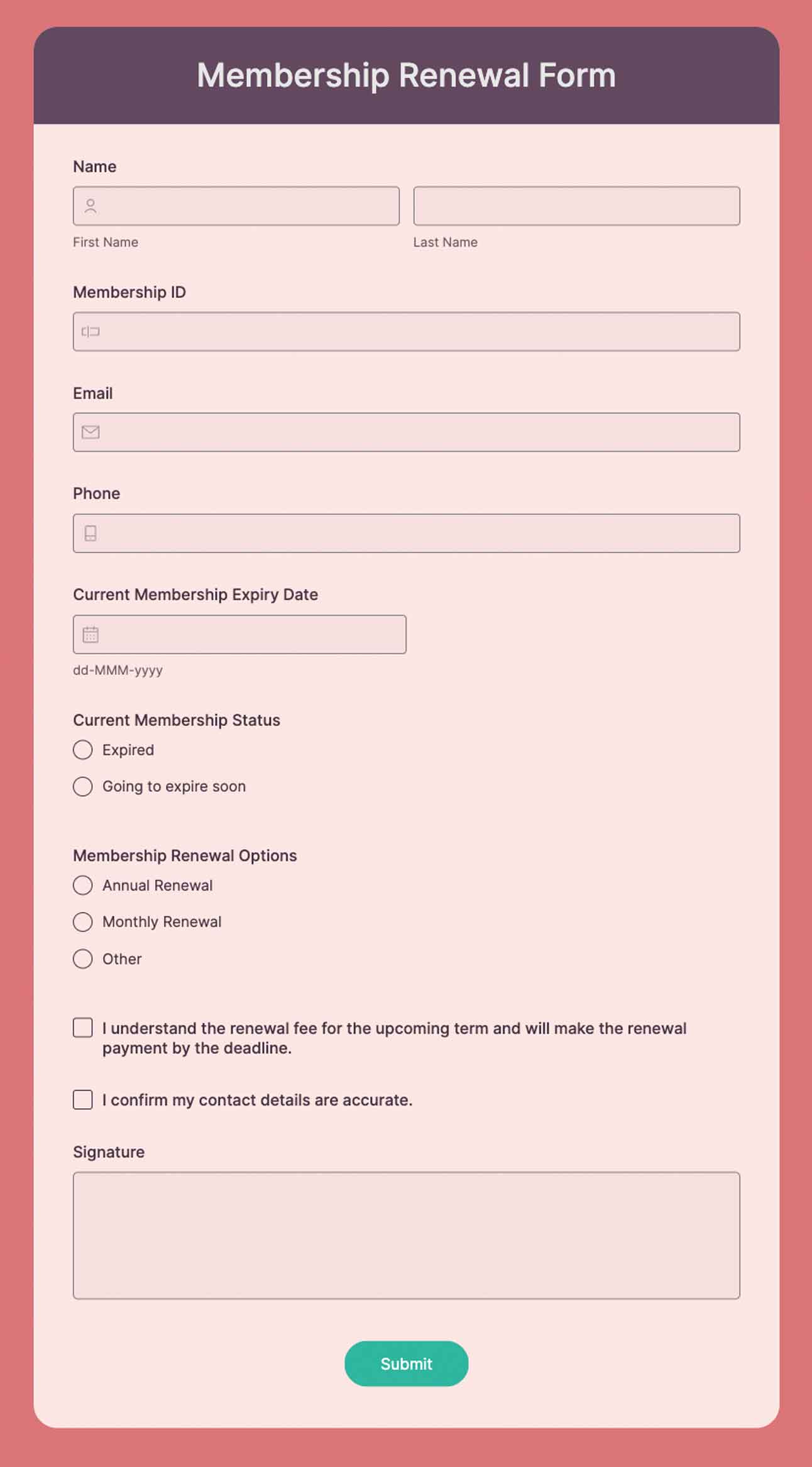Select Annual Renewal option
Screen dimensions: 812x1467
[x=82, y=885]
